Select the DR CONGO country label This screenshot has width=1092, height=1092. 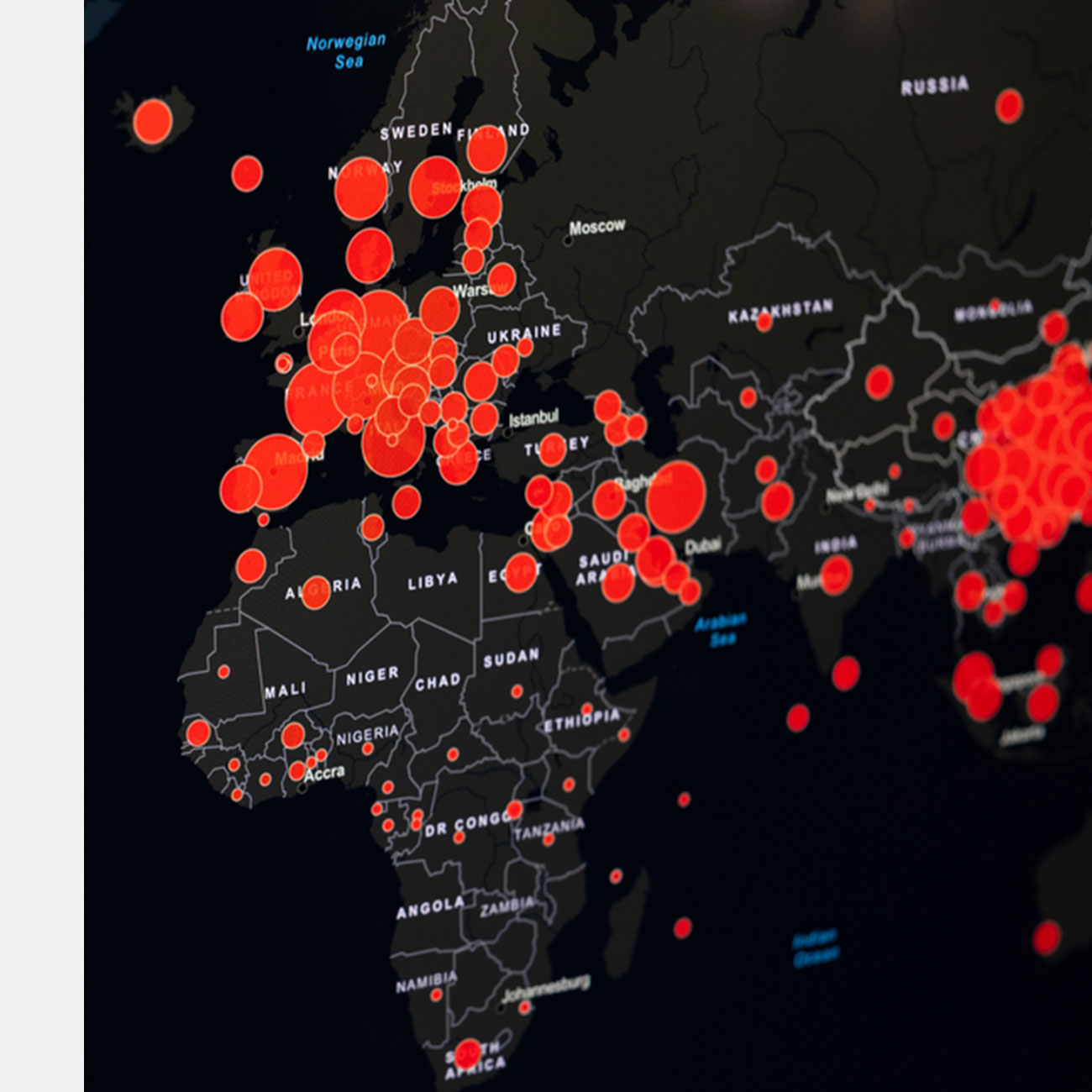(x=466, y=824)
